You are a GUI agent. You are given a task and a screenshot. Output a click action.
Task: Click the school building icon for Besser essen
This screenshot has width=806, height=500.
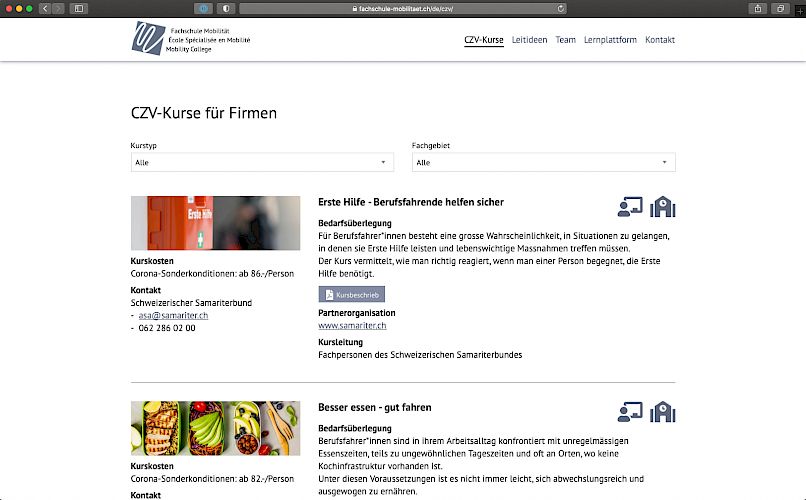662,412
